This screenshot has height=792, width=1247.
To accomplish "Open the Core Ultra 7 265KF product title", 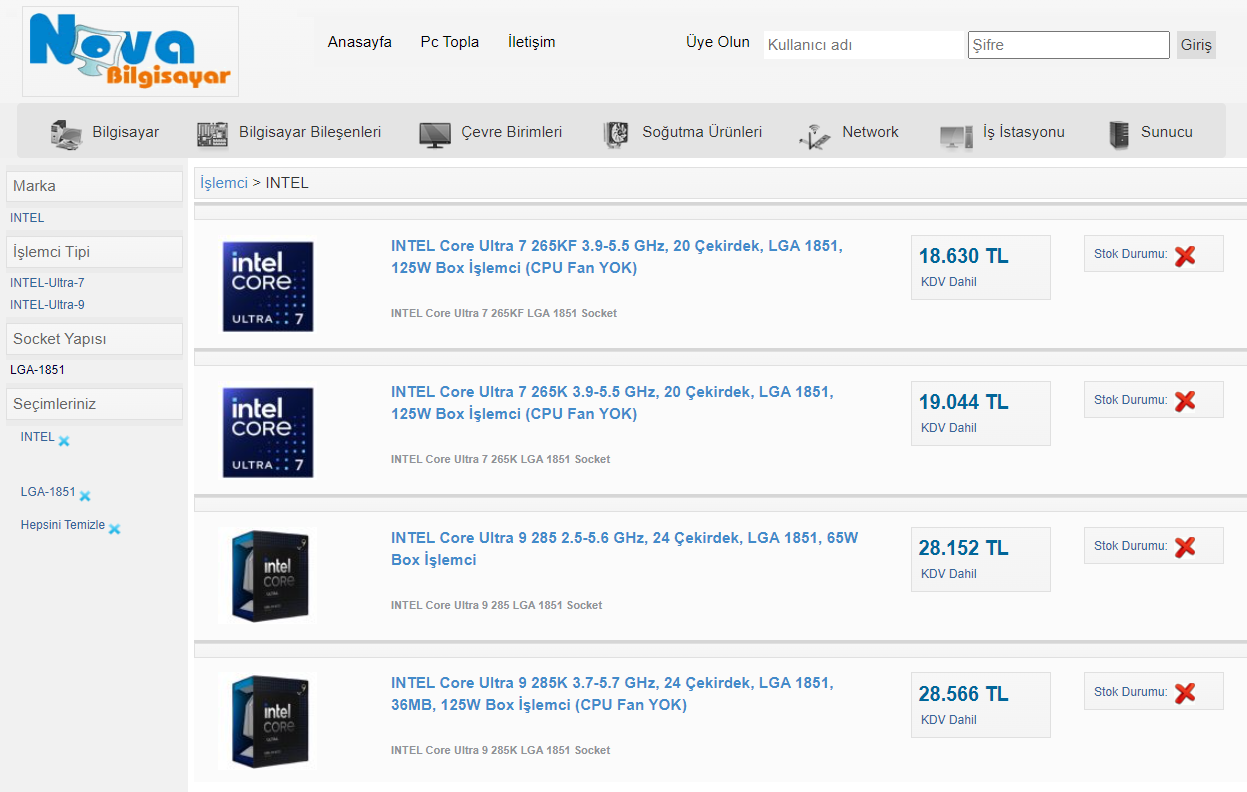I will tap(617, 257).
